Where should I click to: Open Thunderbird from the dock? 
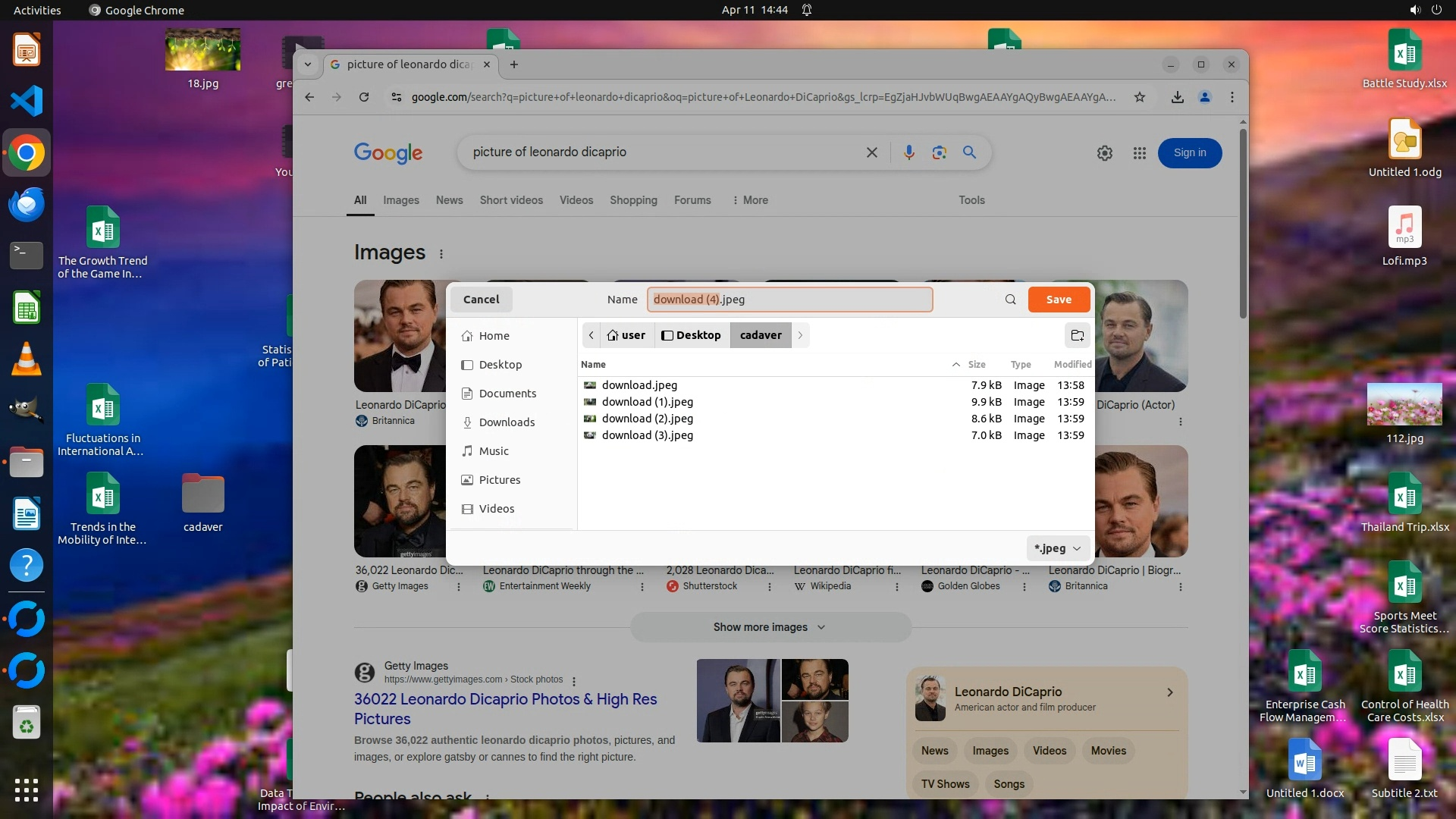[x=27, y=205]
